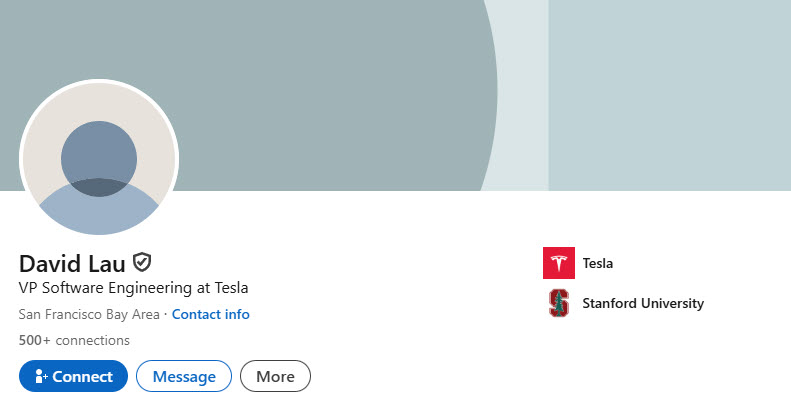Expand the More options button

[275, 377]
